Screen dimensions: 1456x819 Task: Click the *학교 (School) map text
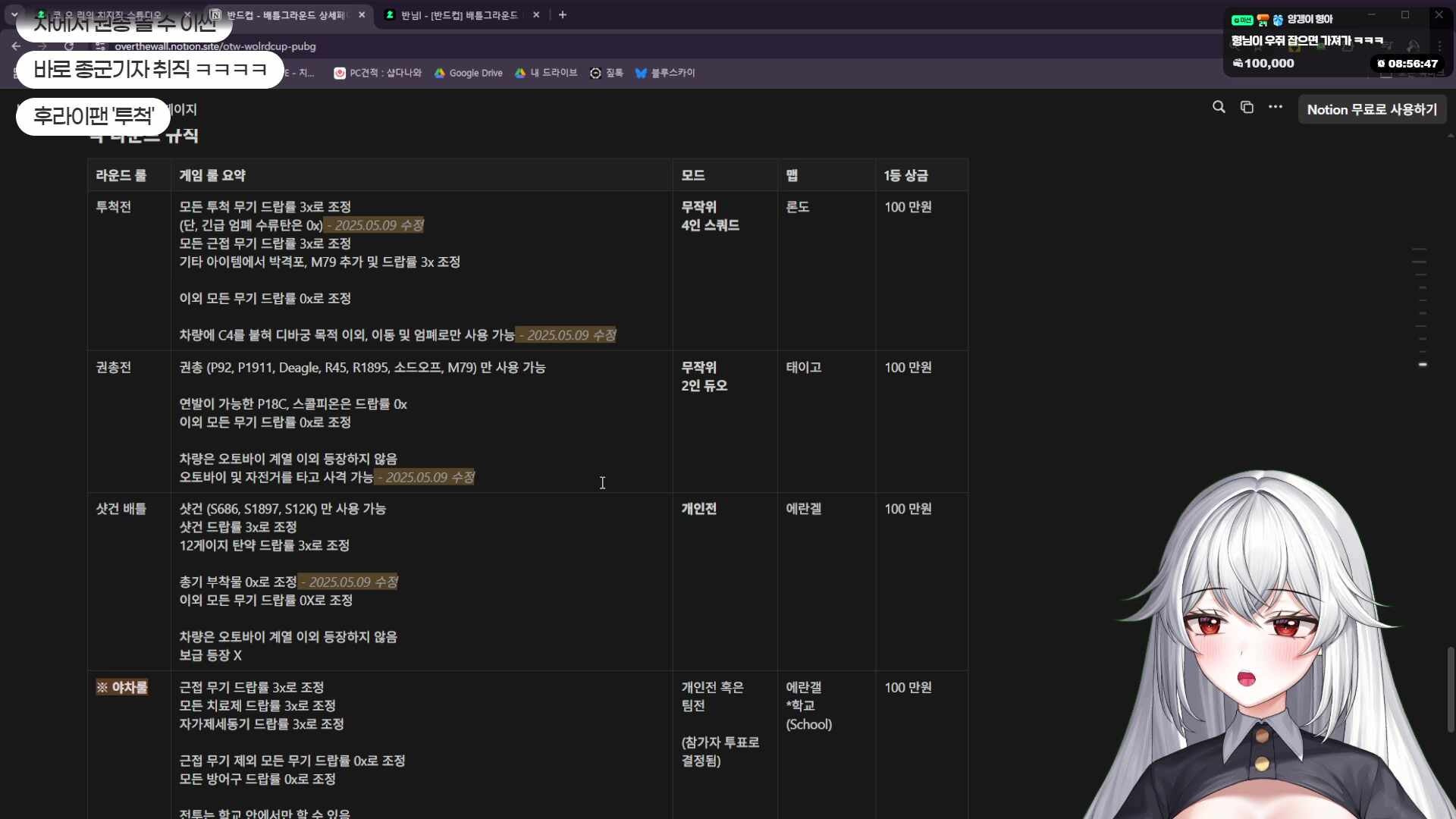pyautogui.click(x=809, y=715)
